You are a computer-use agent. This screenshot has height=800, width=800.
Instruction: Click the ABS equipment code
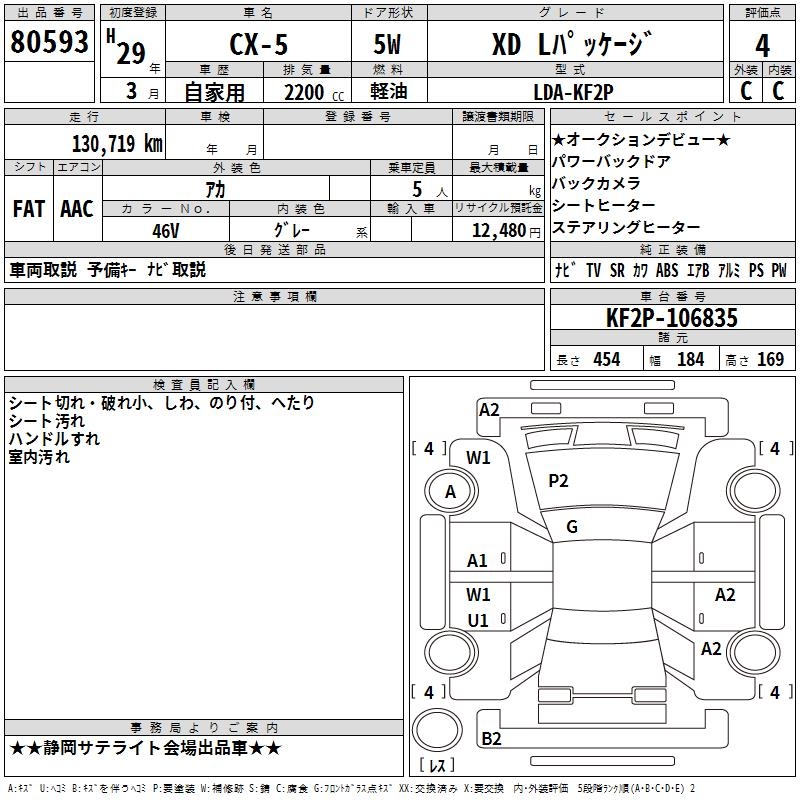pyautogui.click(x=667, y=270)
